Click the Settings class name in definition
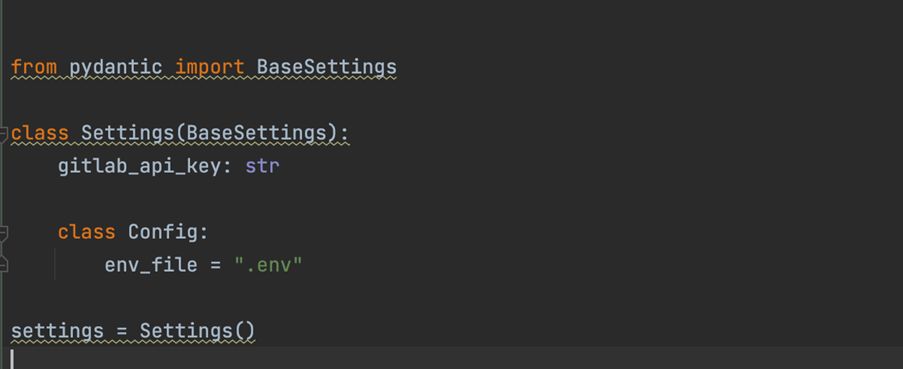 click(x=127, y=133)
